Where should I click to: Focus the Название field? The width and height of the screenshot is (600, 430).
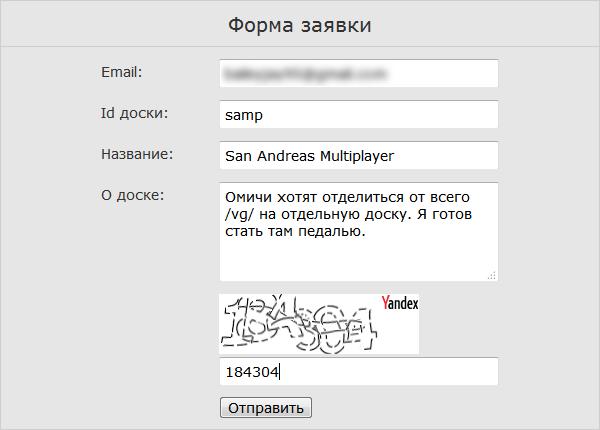(x=359, y=155)
